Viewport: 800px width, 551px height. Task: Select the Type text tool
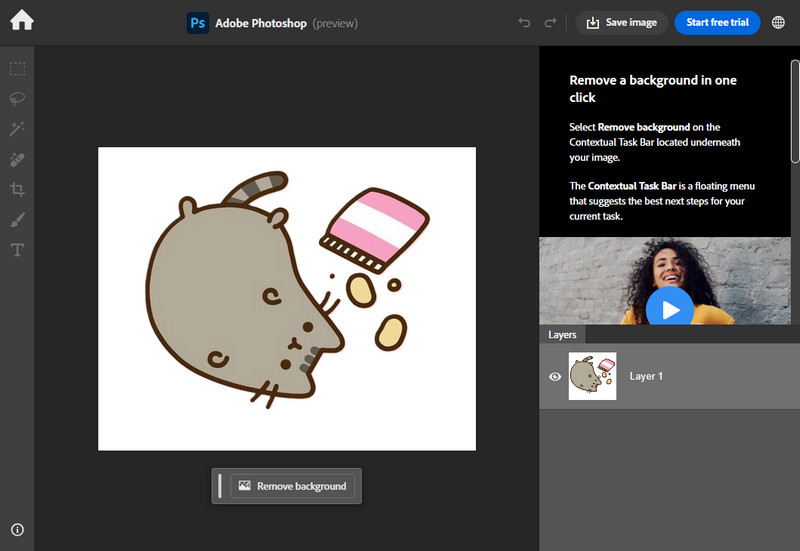click(x=17, y=250)
